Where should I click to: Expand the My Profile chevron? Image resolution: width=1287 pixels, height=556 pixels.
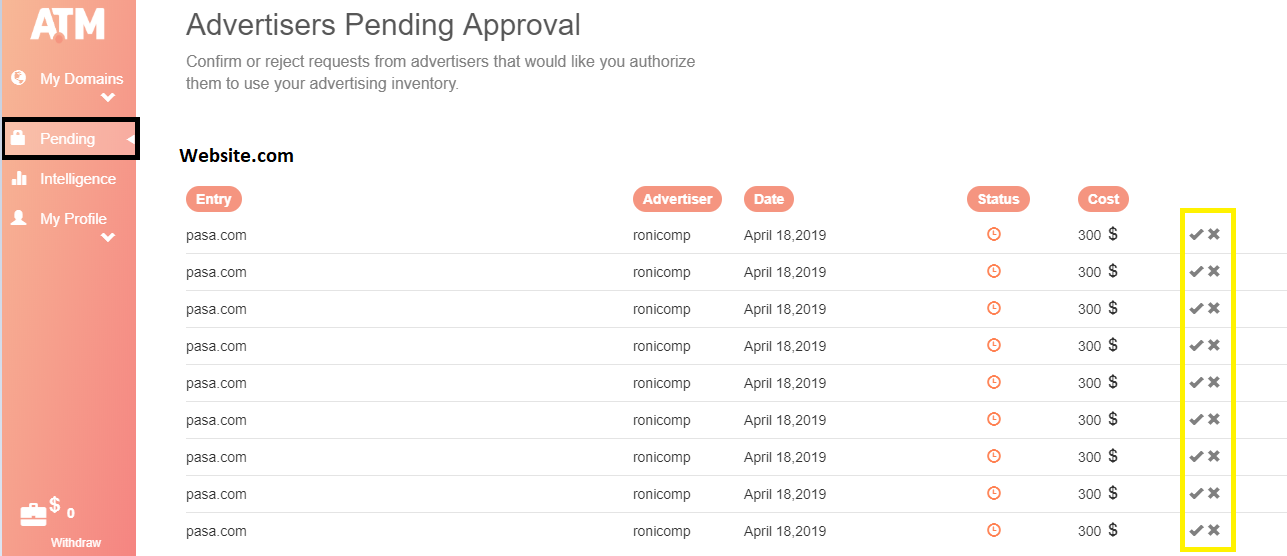click(x=108, y=238)
